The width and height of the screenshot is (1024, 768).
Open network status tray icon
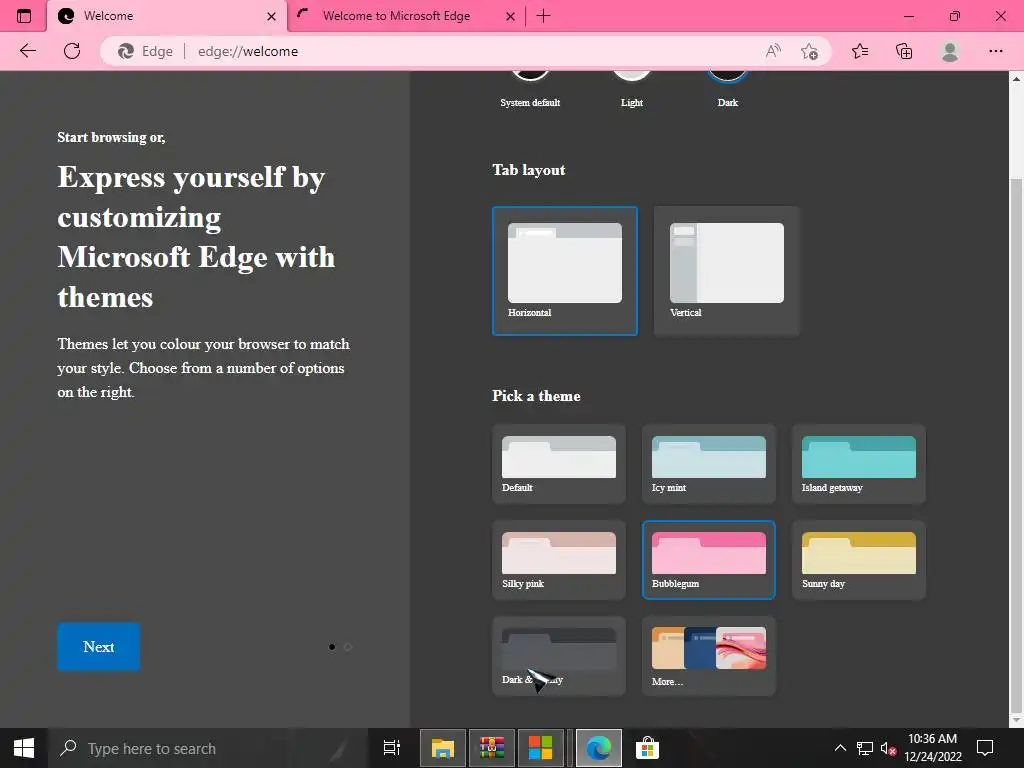(865, 748)
